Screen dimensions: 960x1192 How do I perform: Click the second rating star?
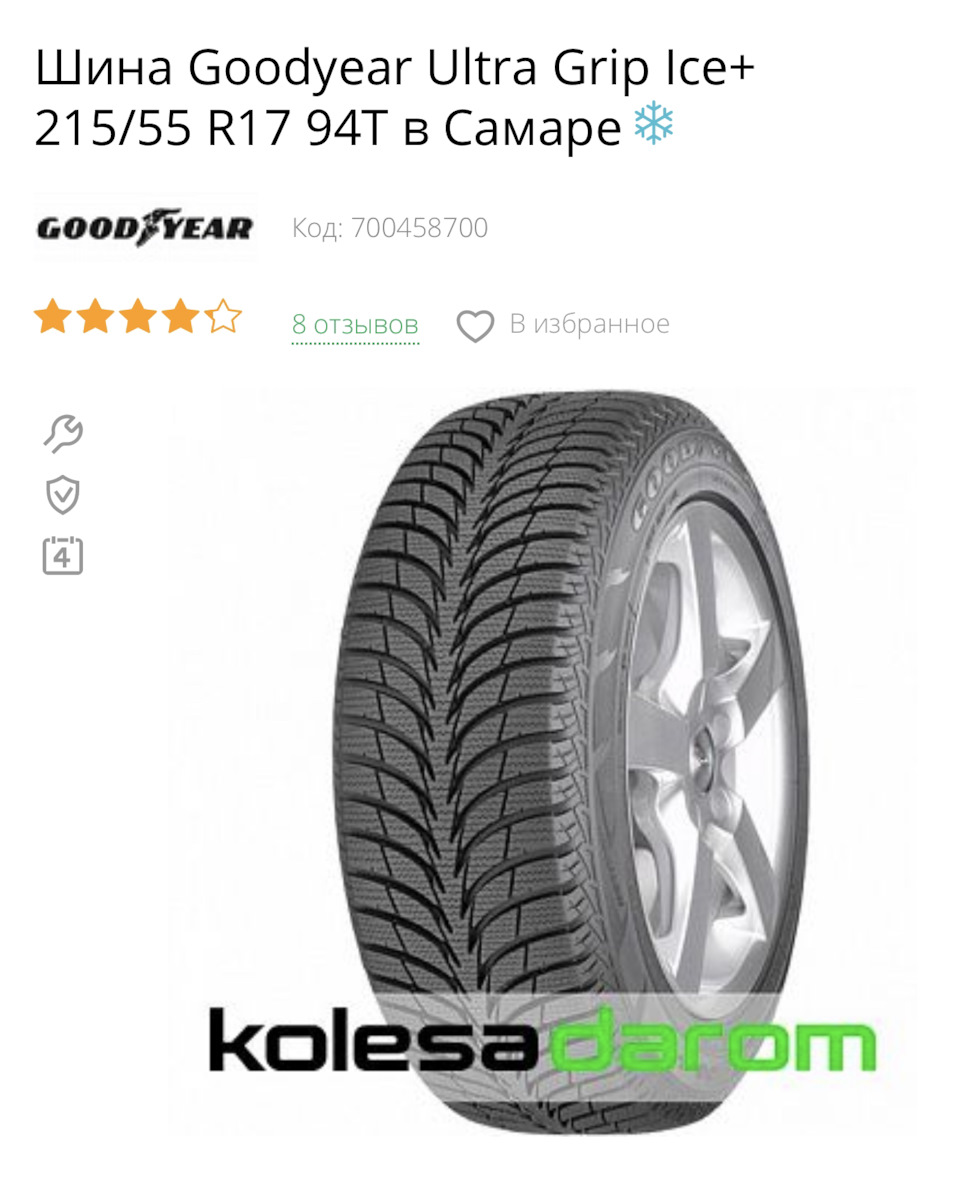(x=95, y=316)
